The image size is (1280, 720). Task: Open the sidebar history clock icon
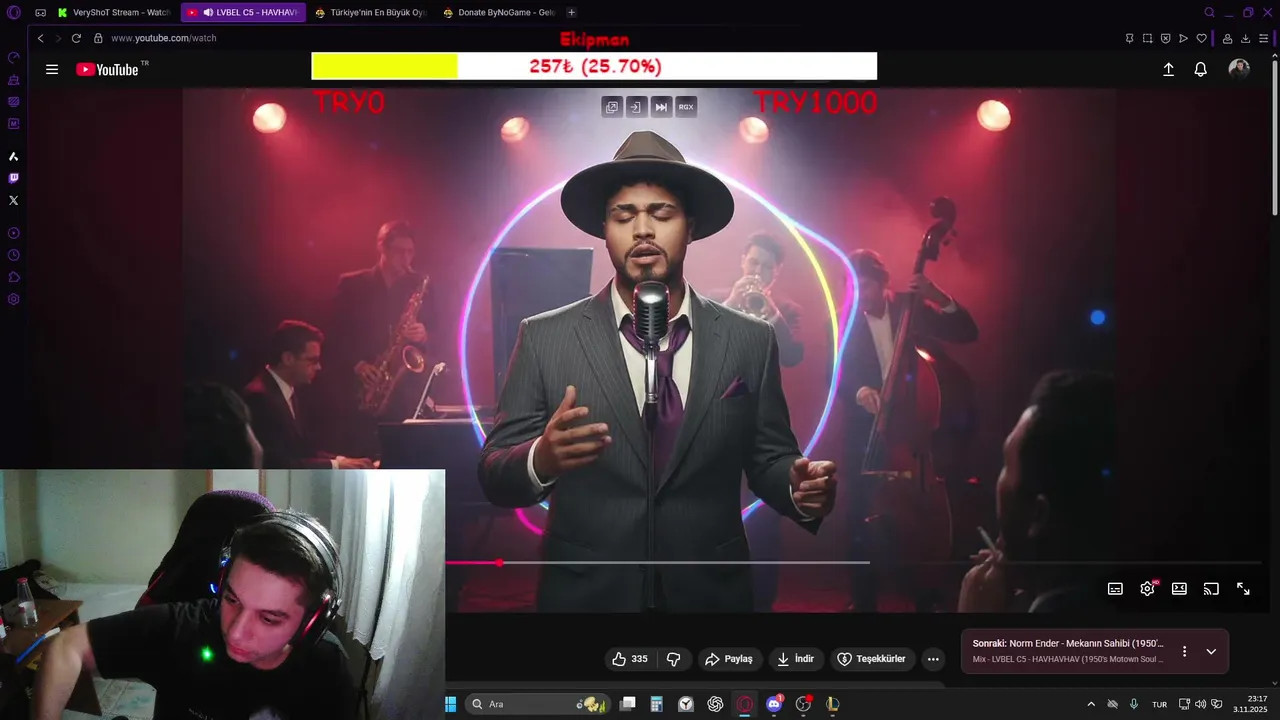coord(13,255)
